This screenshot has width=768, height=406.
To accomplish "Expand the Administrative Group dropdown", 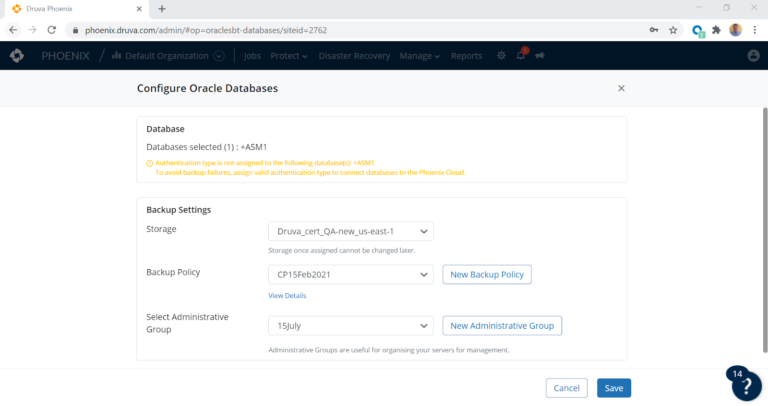I will tap(350, 325).
